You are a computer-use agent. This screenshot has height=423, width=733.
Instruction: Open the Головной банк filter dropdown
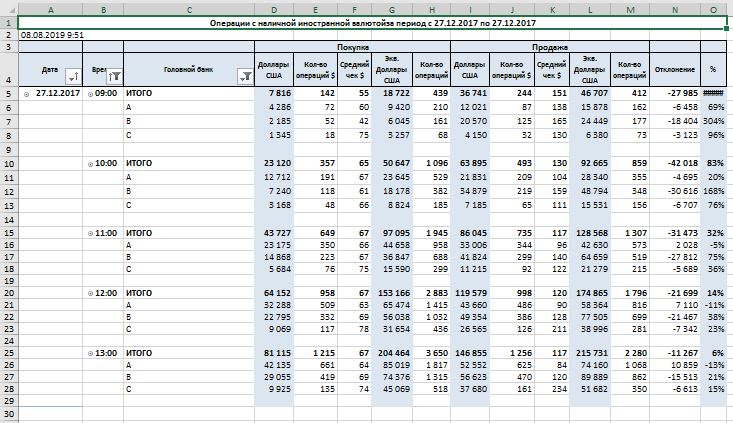pyautogui.click(x=245, y=76)
